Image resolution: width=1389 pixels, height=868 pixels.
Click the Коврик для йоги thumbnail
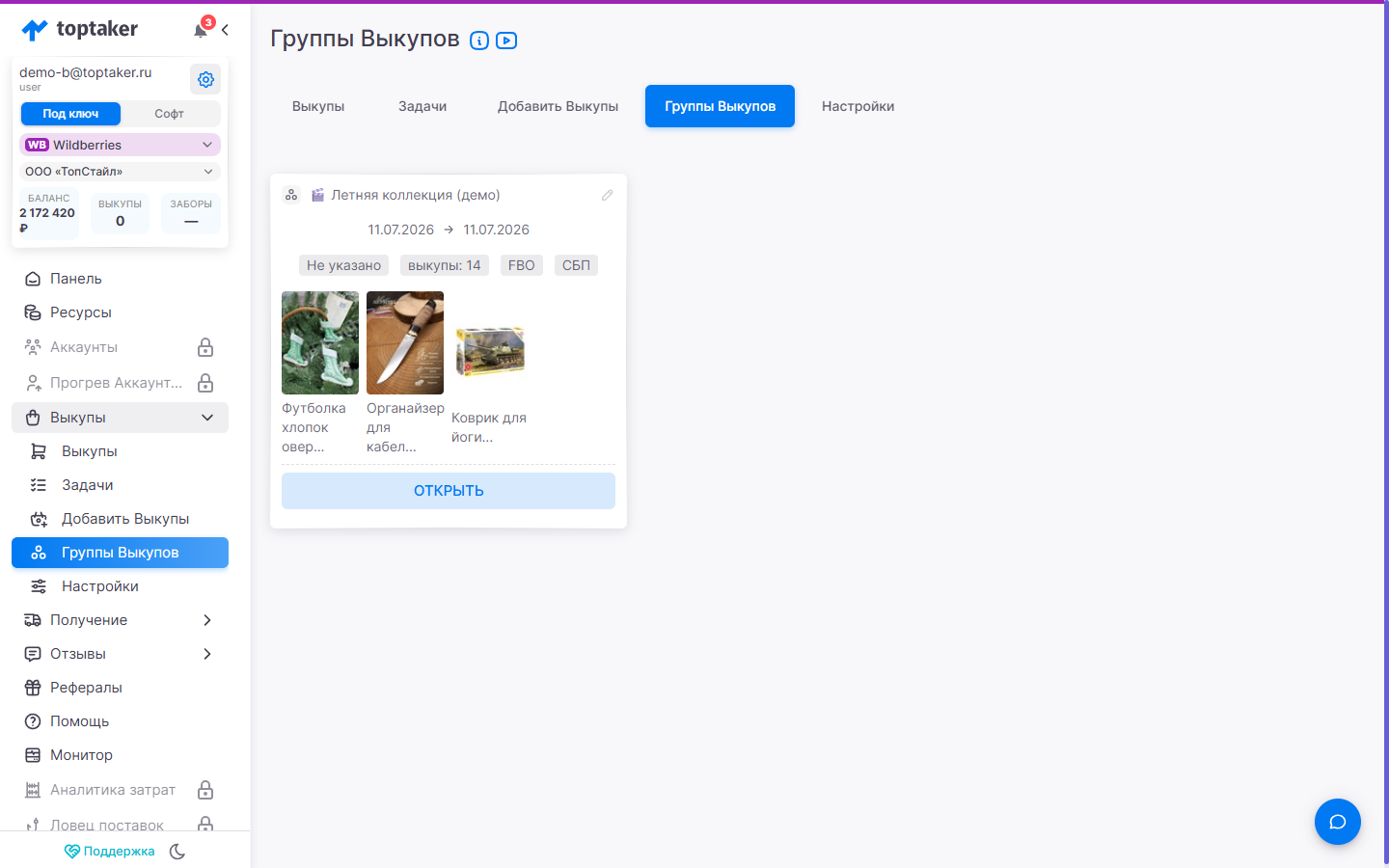point(490,350)
